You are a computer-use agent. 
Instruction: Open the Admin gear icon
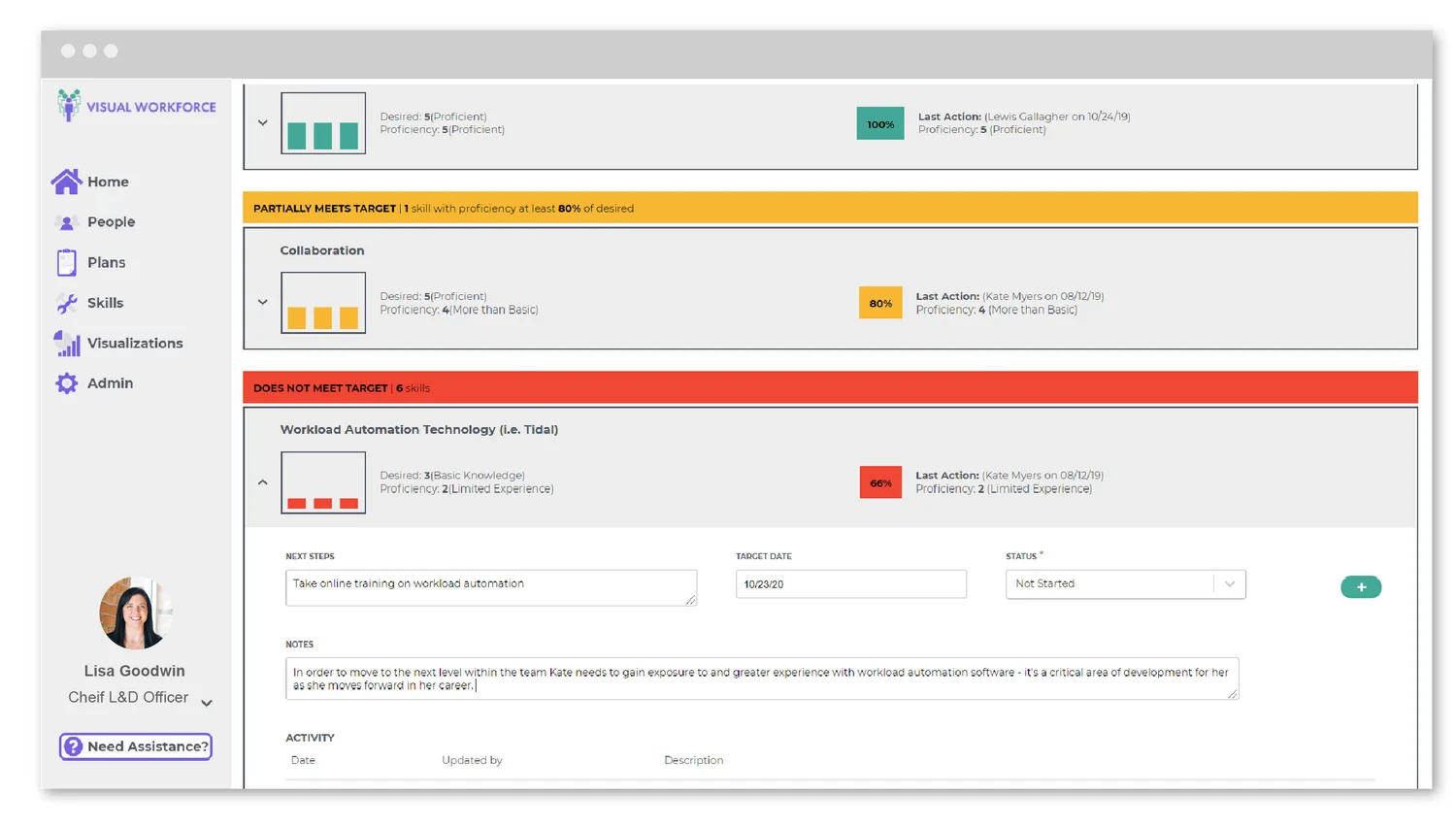tap(65, 382)
